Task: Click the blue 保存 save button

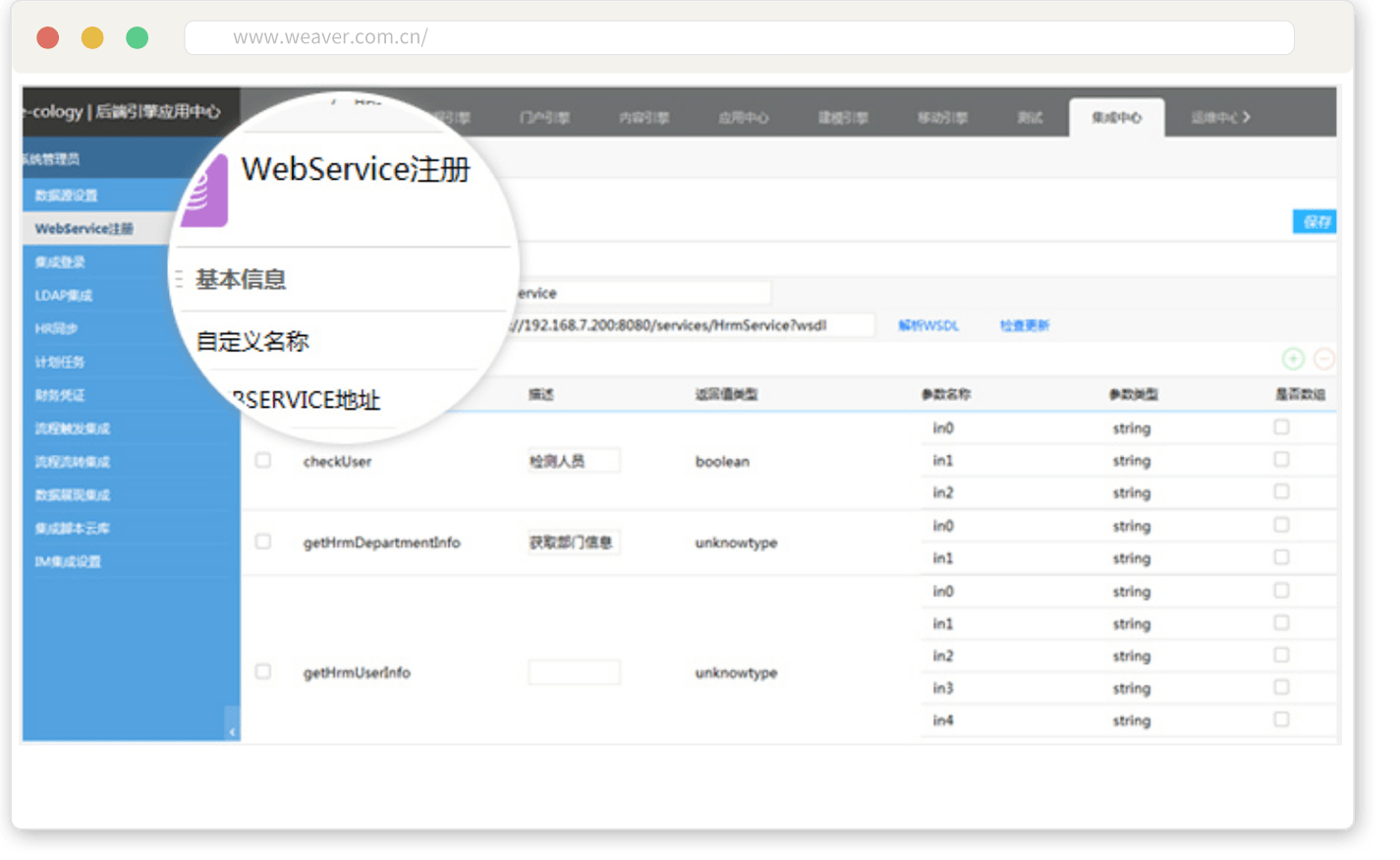Action: [1314, 222]
